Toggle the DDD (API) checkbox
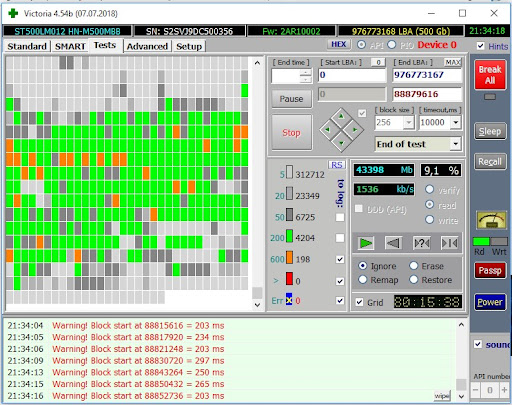This screenshot has width=512, height=405. pyautogui.click(x=359, y=209)
